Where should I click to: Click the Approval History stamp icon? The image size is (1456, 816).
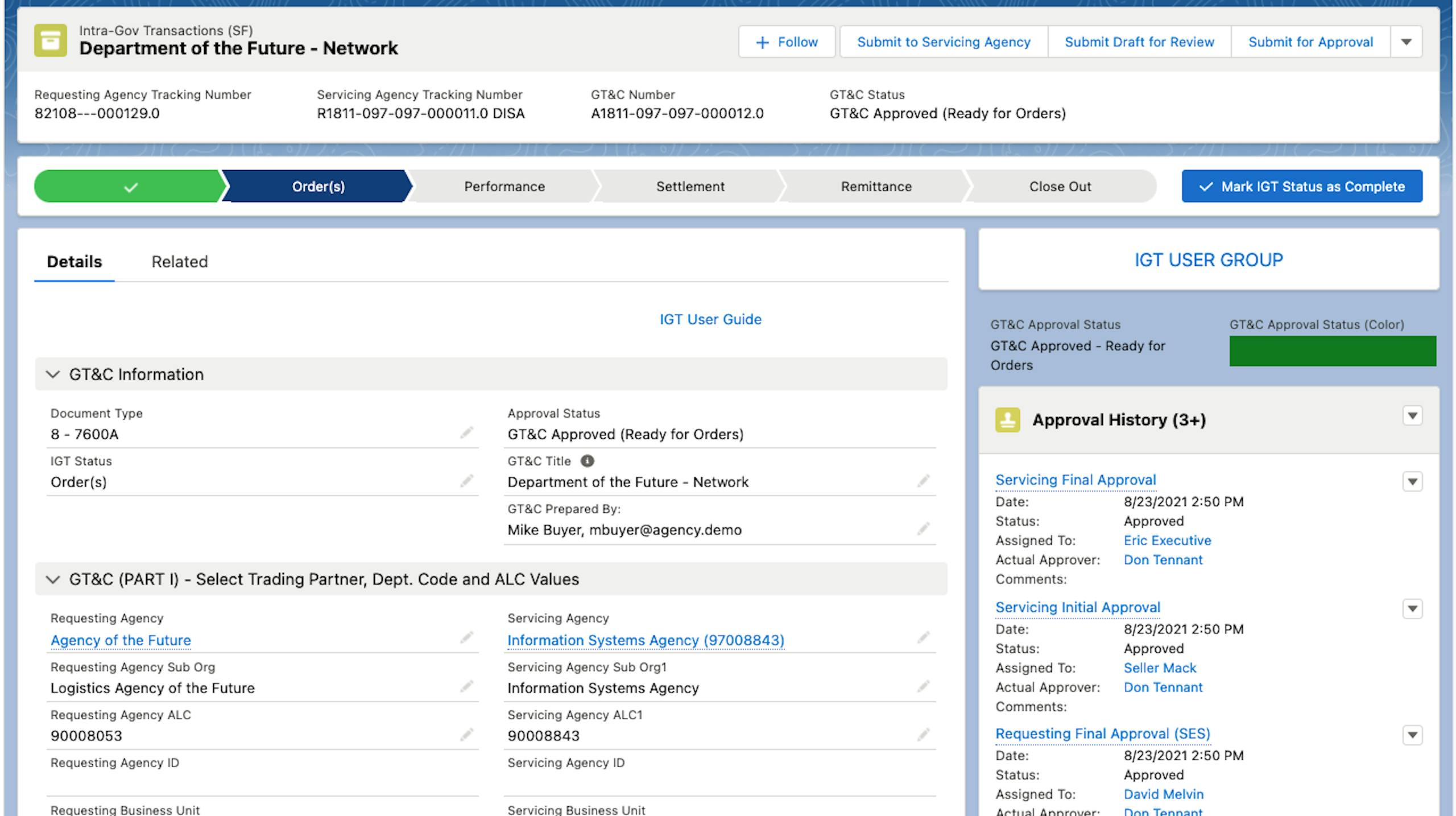point(1007,420)
